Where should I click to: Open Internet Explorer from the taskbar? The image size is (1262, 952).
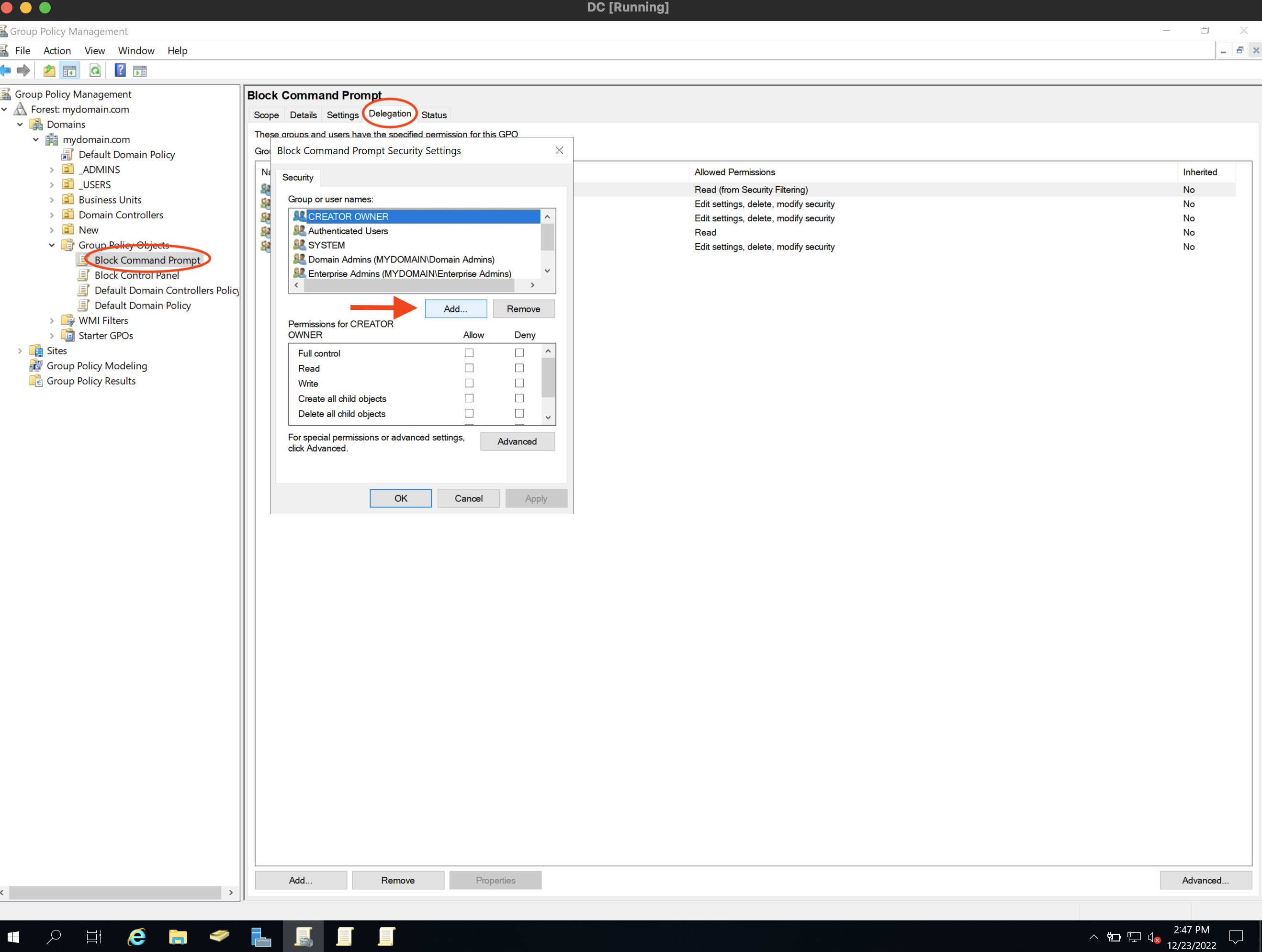tap(136, 937)
